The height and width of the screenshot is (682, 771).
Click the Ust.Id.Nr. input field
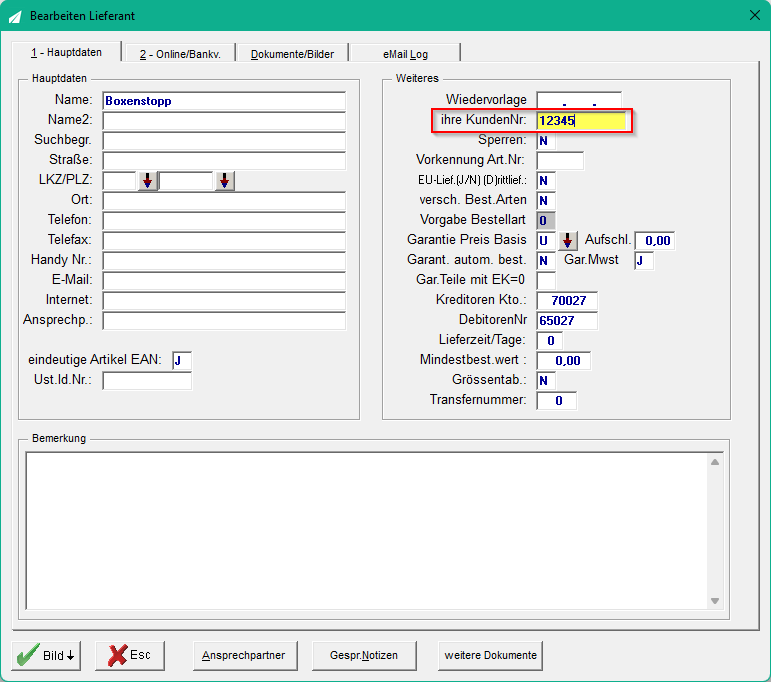[x=147, y=381]
